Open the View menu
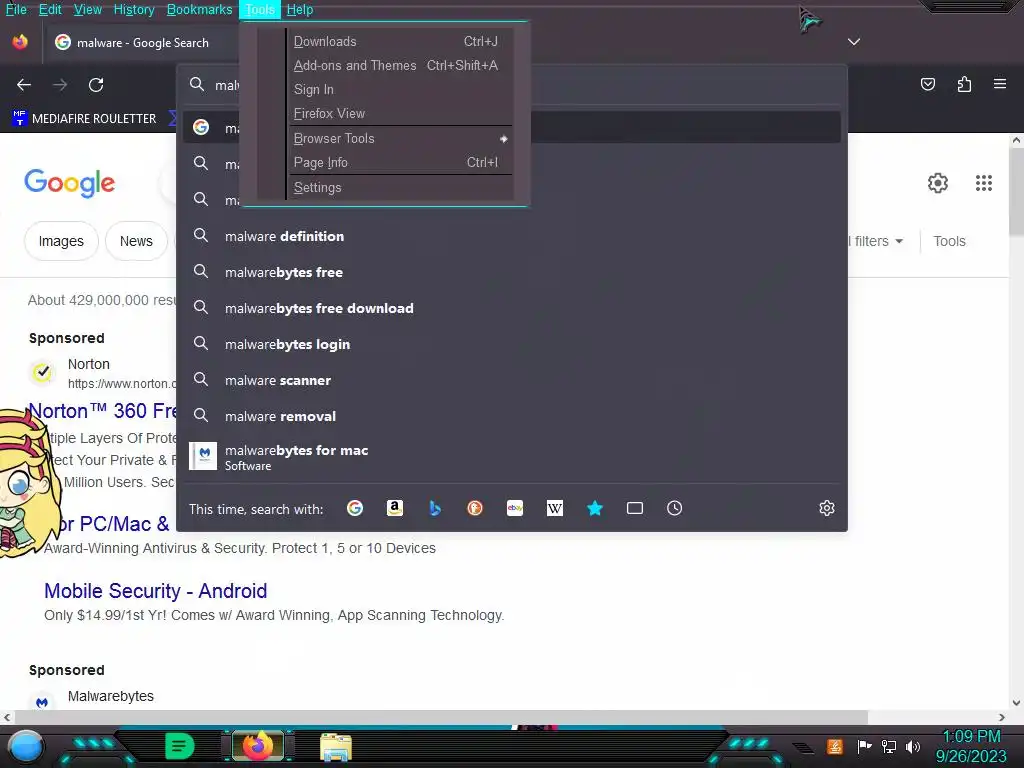Image resolution: width=1024 pixels, height=768 pixels. click(88, 9)
